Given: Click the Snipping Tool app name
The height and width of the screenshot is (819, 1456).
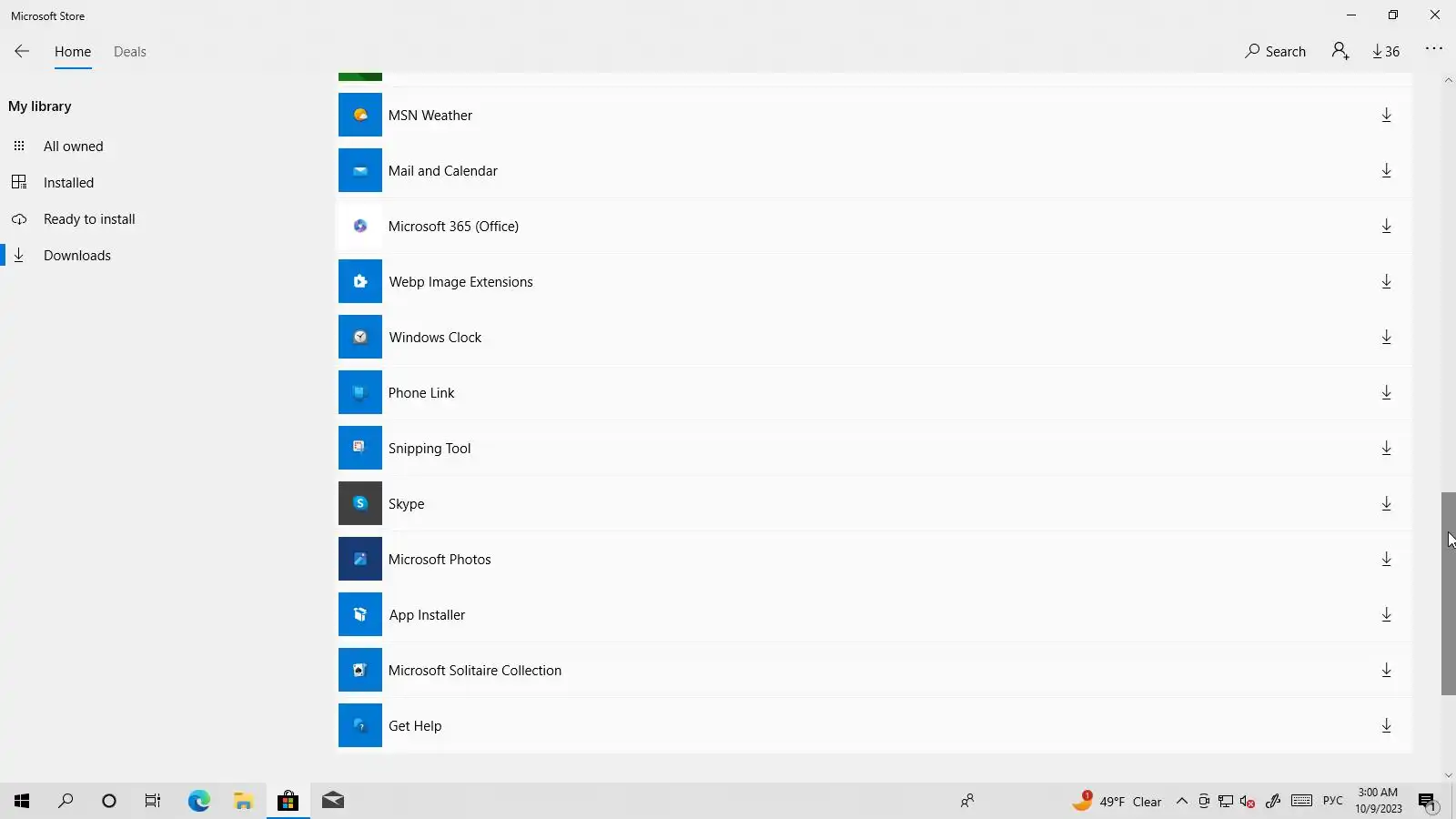Looking at the screenshot, I should point(430,449).
